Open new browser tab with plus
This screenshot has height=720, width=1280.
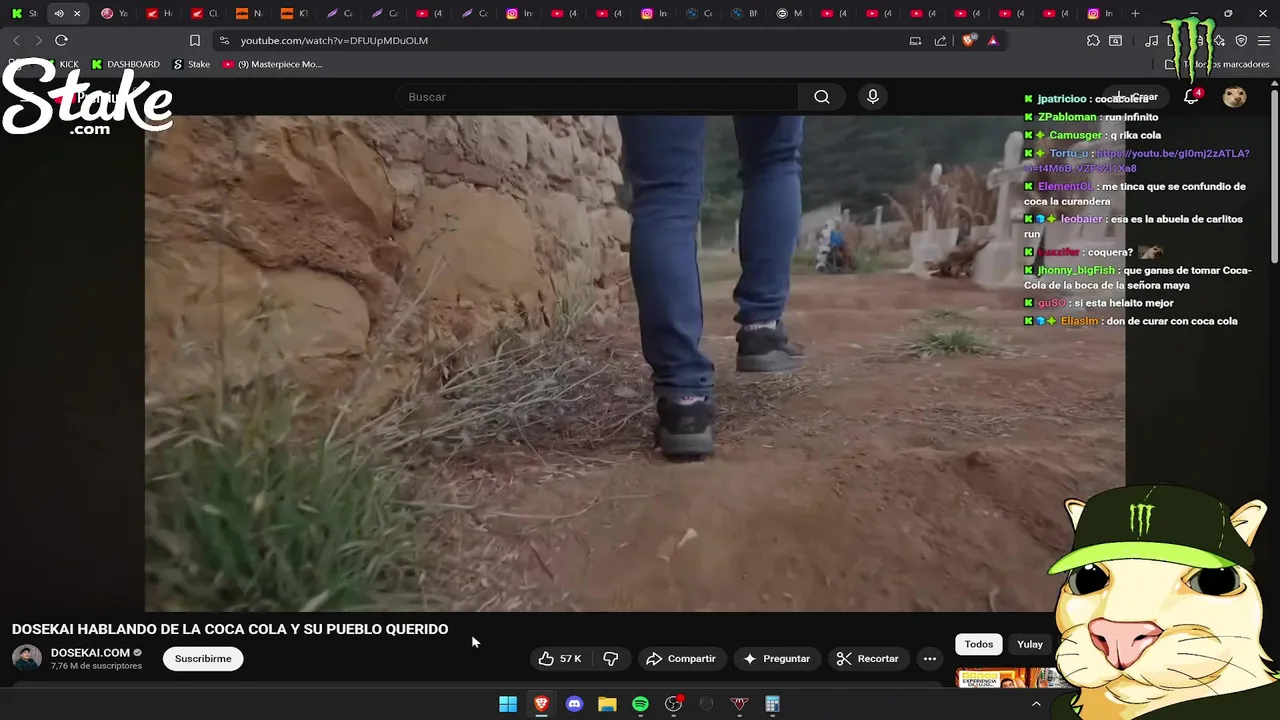pos(1135,13)
